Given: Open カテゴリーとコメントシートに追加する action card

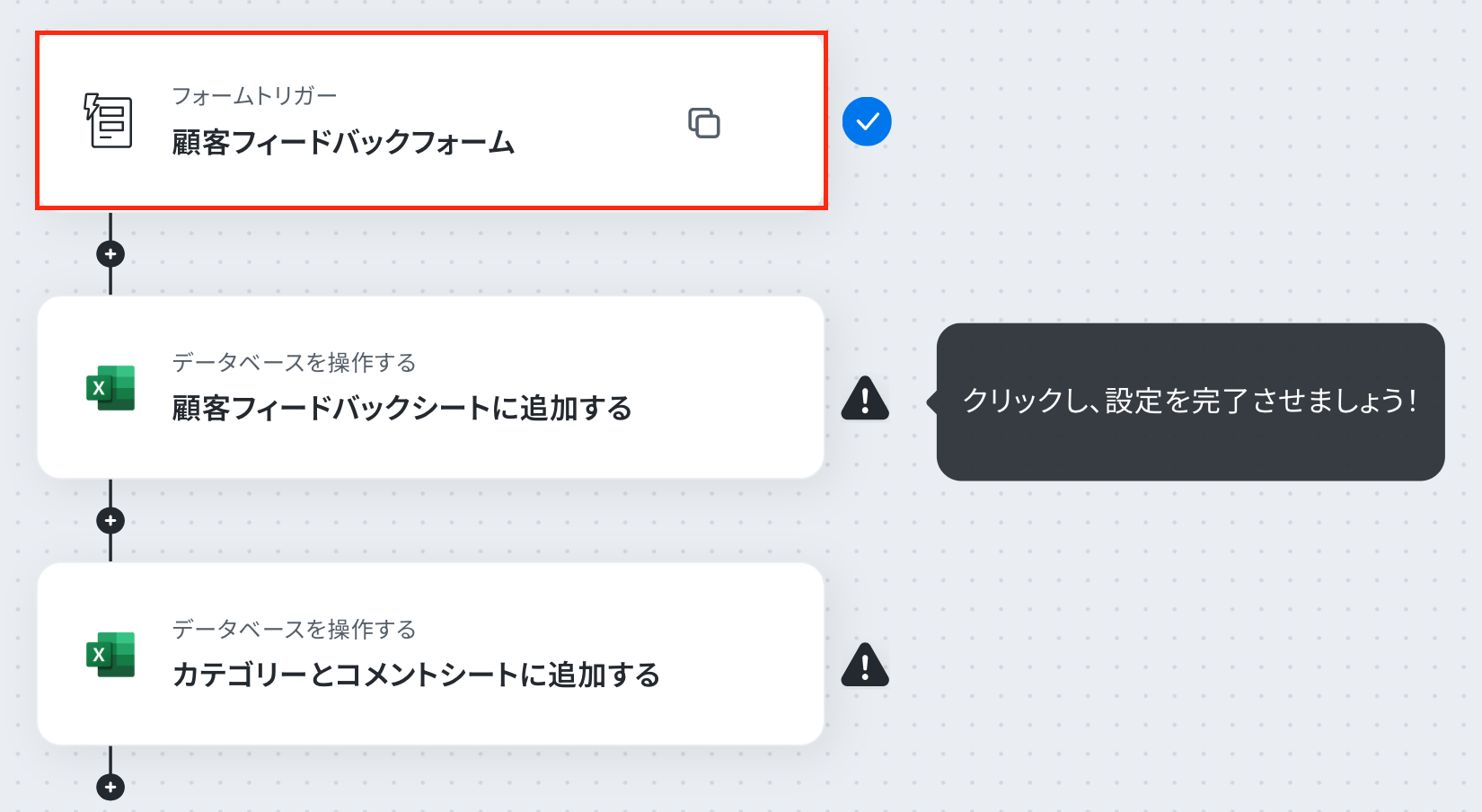Looking at the screenshot, I should 430,654.
